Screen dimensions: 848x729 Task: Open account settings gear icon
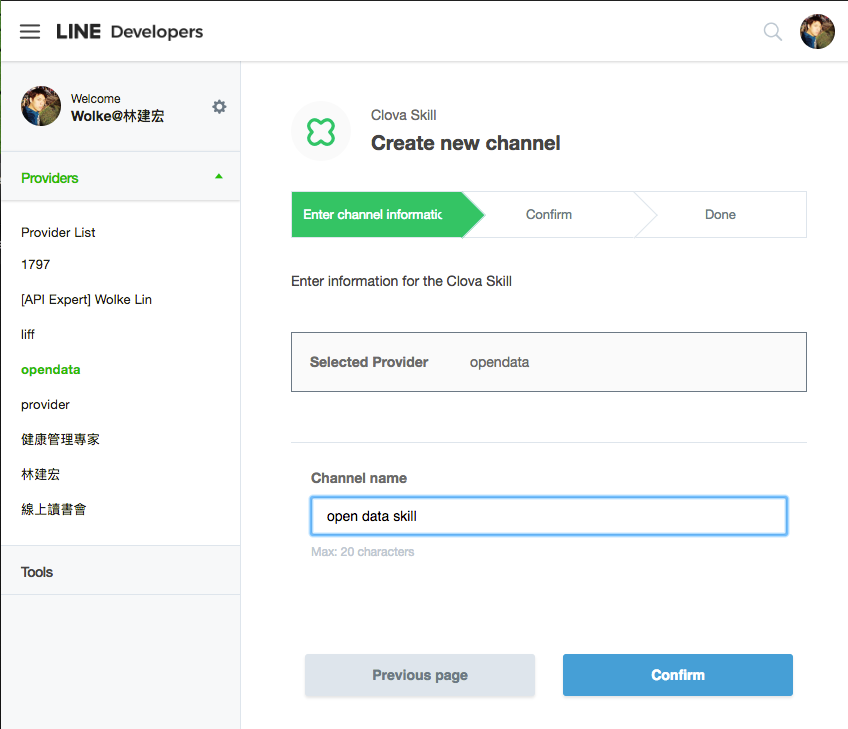(x=219, y=107)
